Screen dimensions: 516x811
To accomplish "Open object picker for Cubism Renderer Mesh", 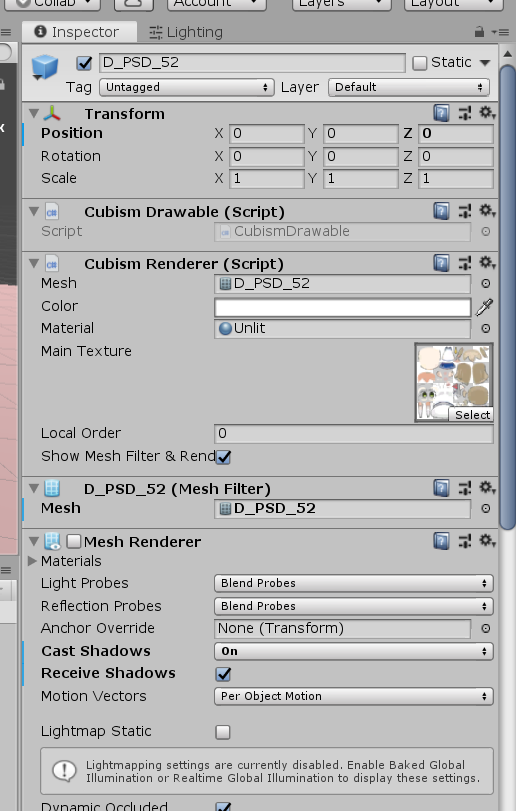I will (485, 283).
